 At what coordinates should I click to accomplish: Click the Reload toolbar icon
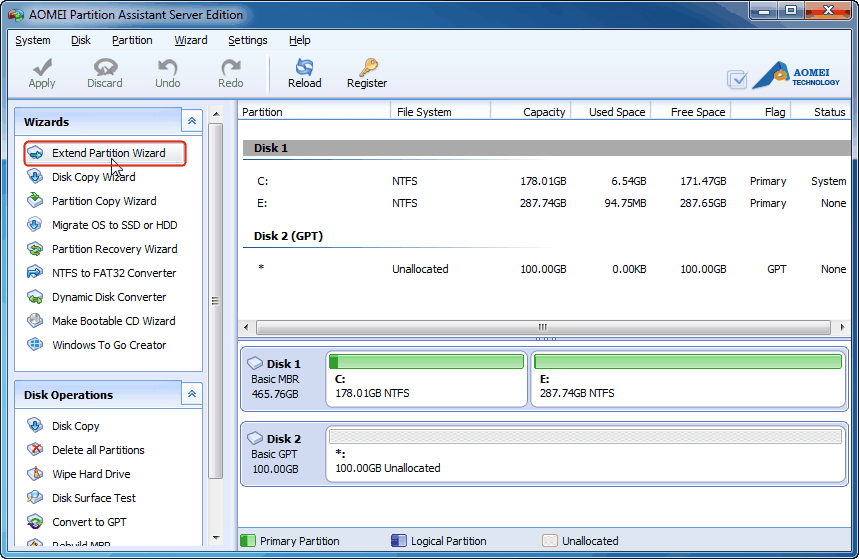pyautogui.click(x=305, y=67)
